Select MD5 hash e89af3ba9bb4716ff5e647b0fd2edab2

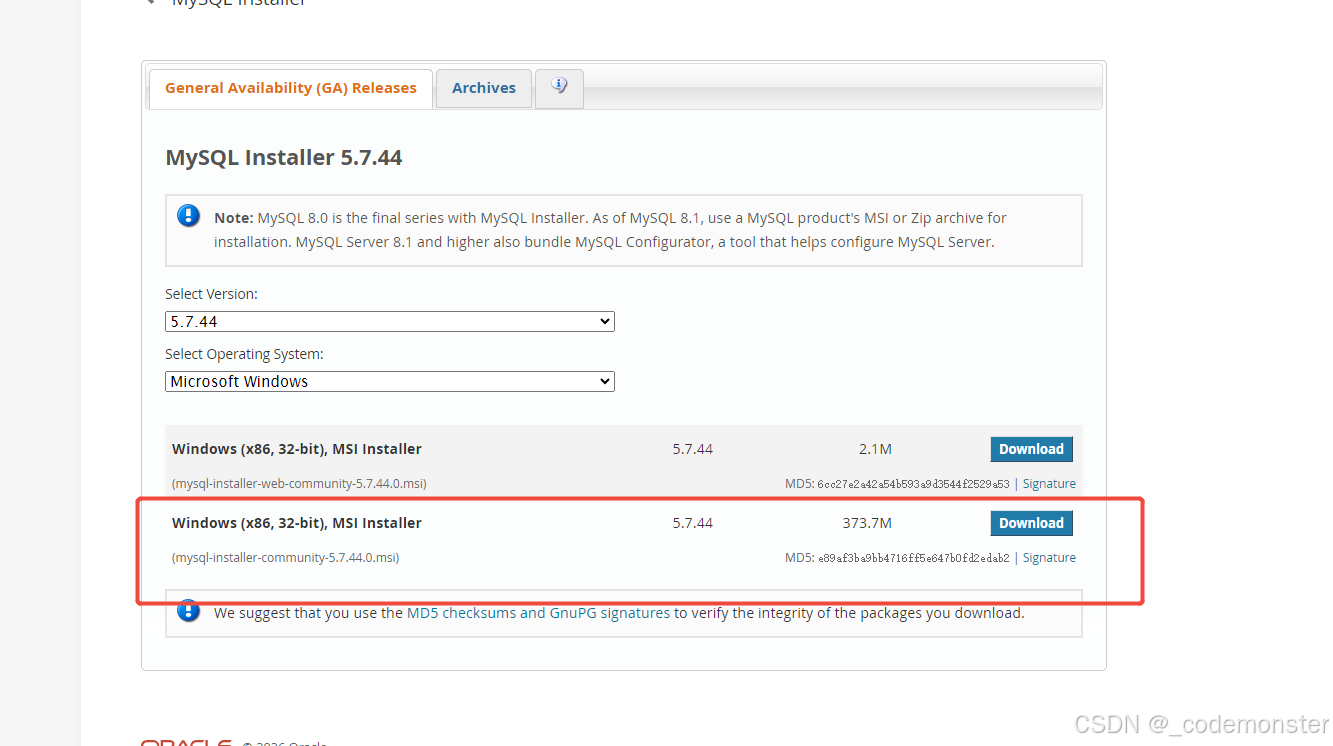click(913, 558)
